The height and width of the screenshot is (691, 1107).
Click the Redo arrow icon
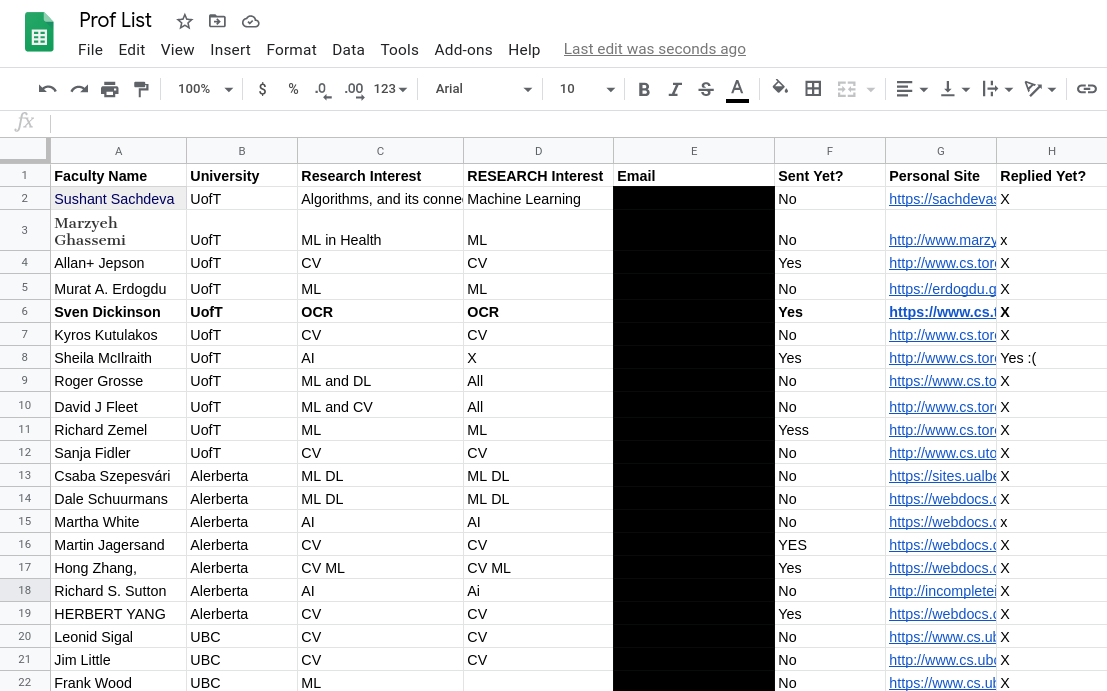click(x=79, y=89)
